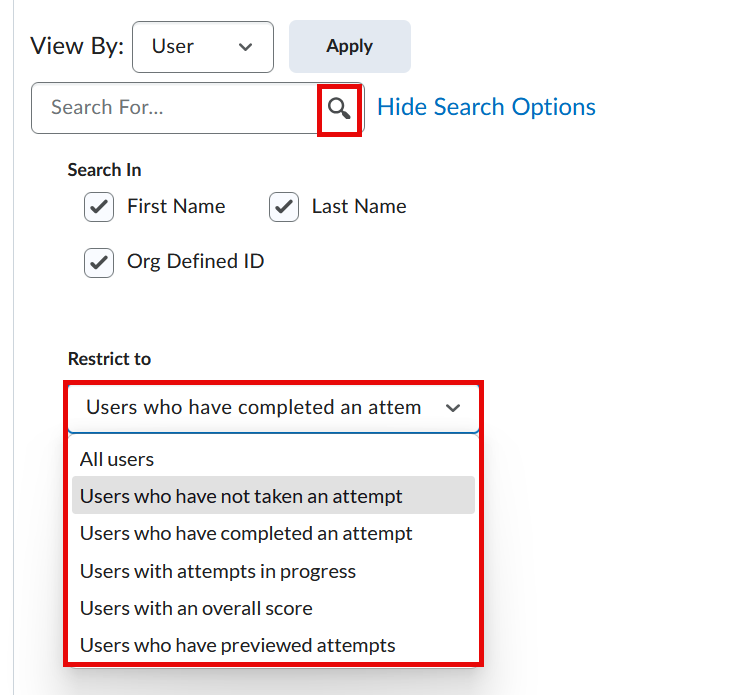This screenshot has height=695, width=749.
Task: Select Users who have completed an attempt option
Action: (x=246, y=534)
